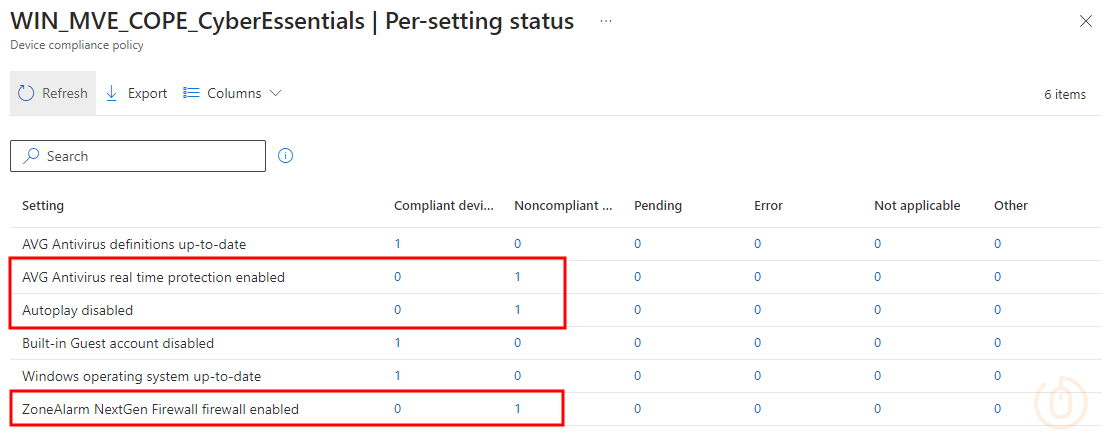Viewport: 1106px width, 448px height.
Task: Click the Pending column header
Action: pyautogui.click(x=658, y=206)
